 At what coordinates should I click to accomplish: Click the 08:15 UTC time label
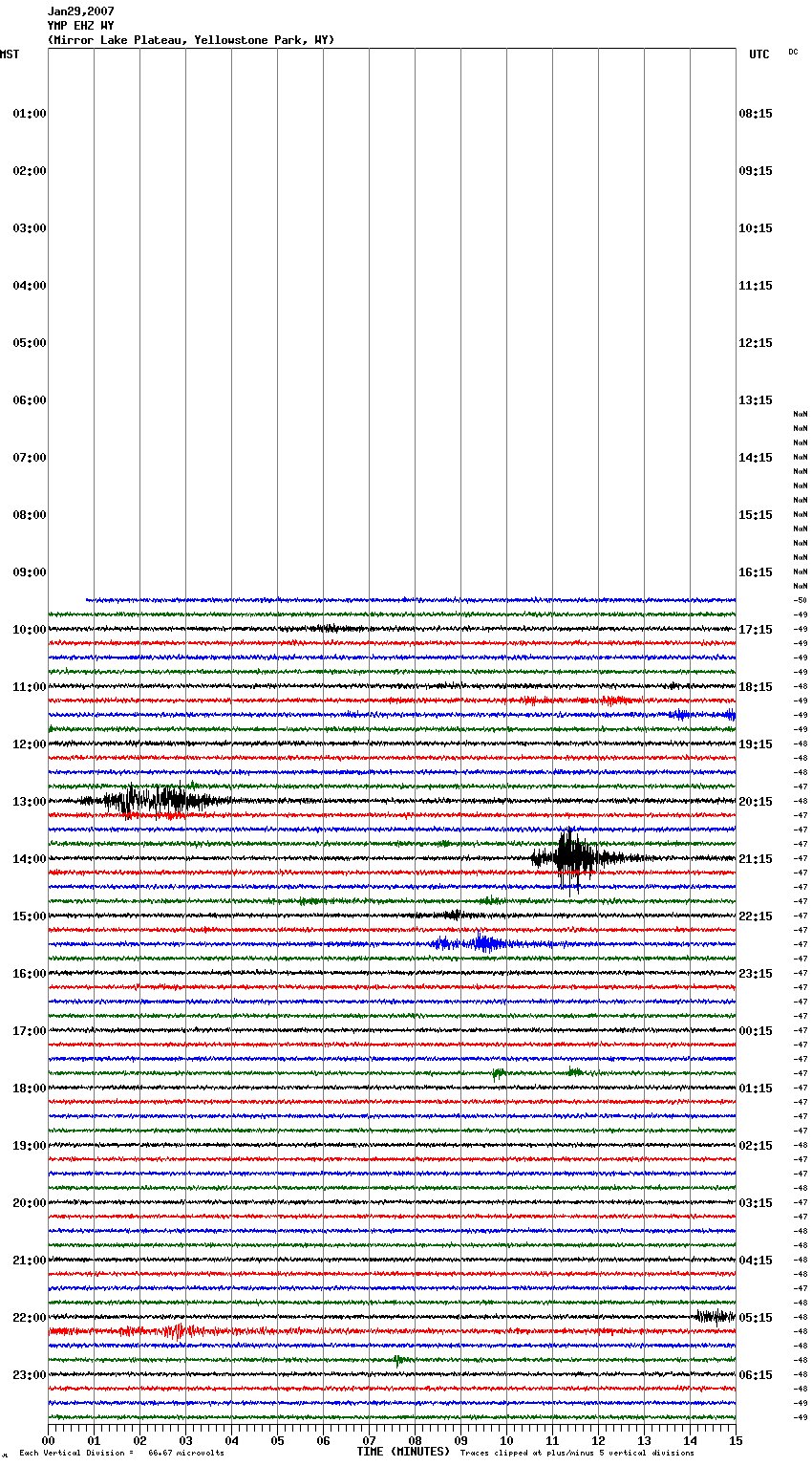(x=756, y=114)
